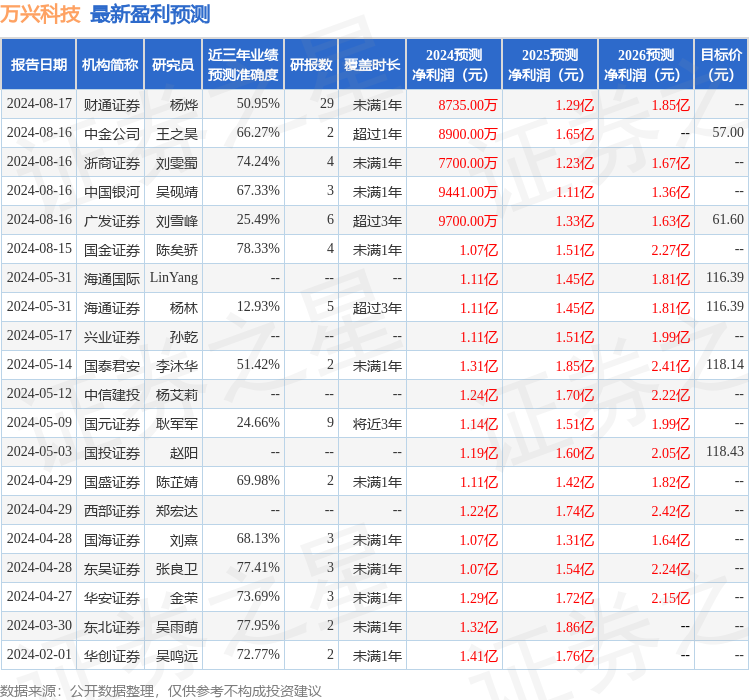This screenshot has width=749, height=700.
Task: Select the 海通证券 institution cell
Action: tap(112, 308)
